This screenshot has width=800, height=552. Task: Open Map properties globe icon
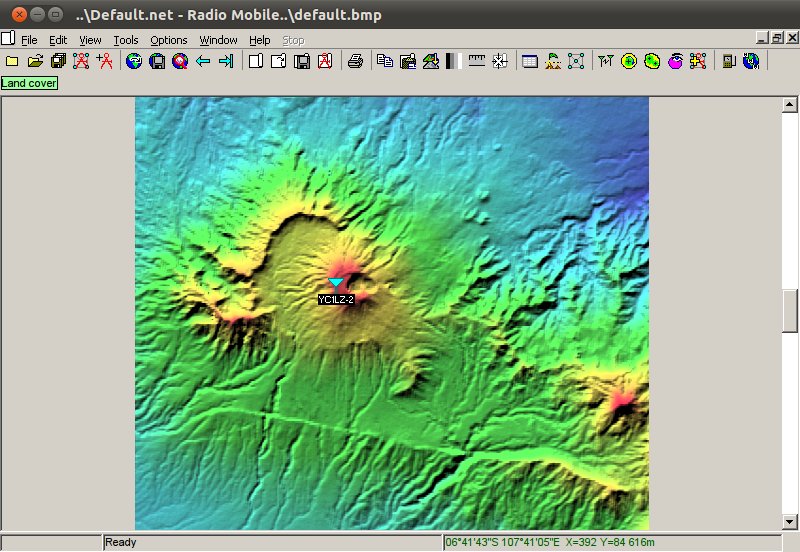coord(134,62)
